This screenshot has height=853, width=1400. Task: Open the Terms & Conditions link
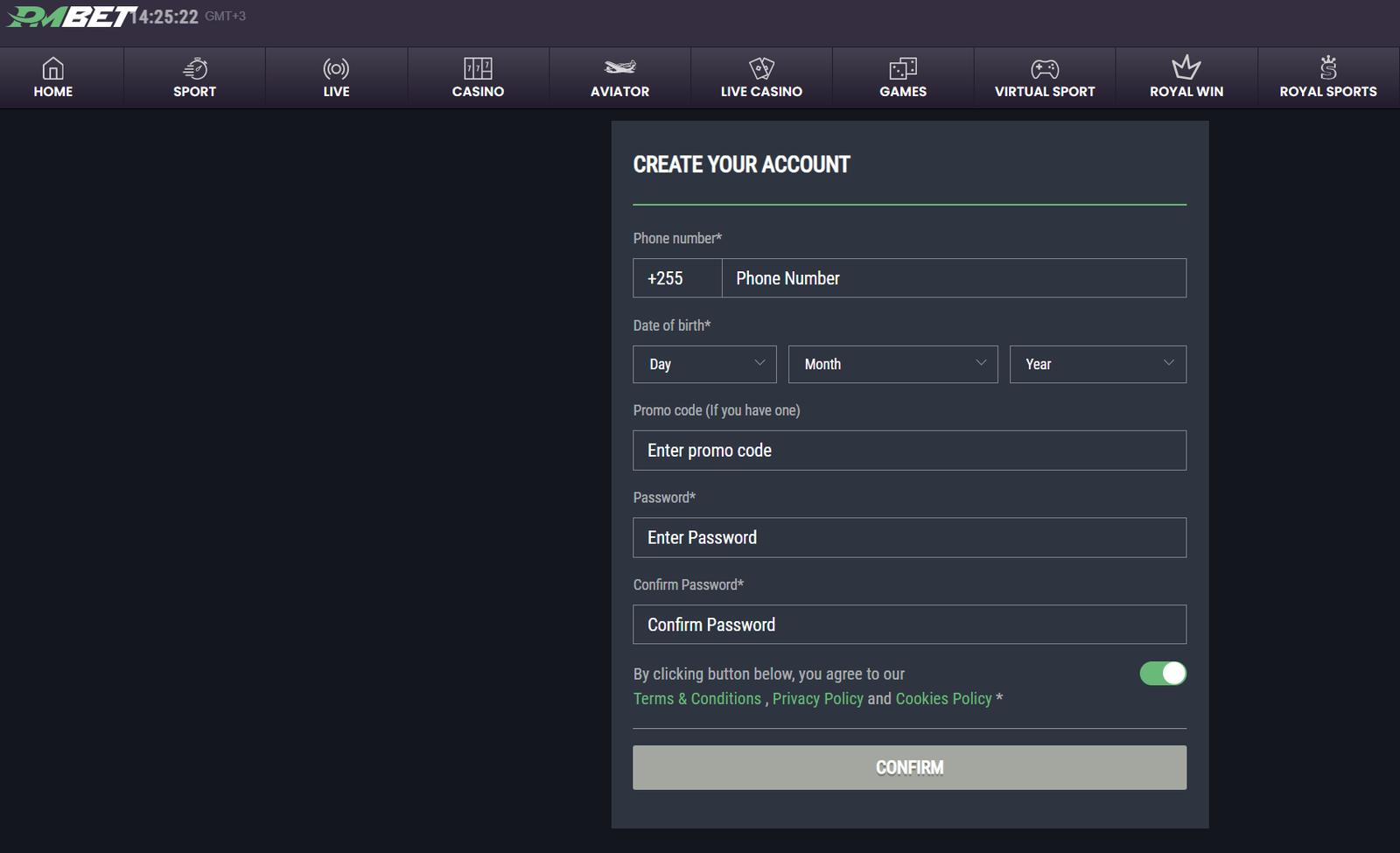[x=697, y=699]
